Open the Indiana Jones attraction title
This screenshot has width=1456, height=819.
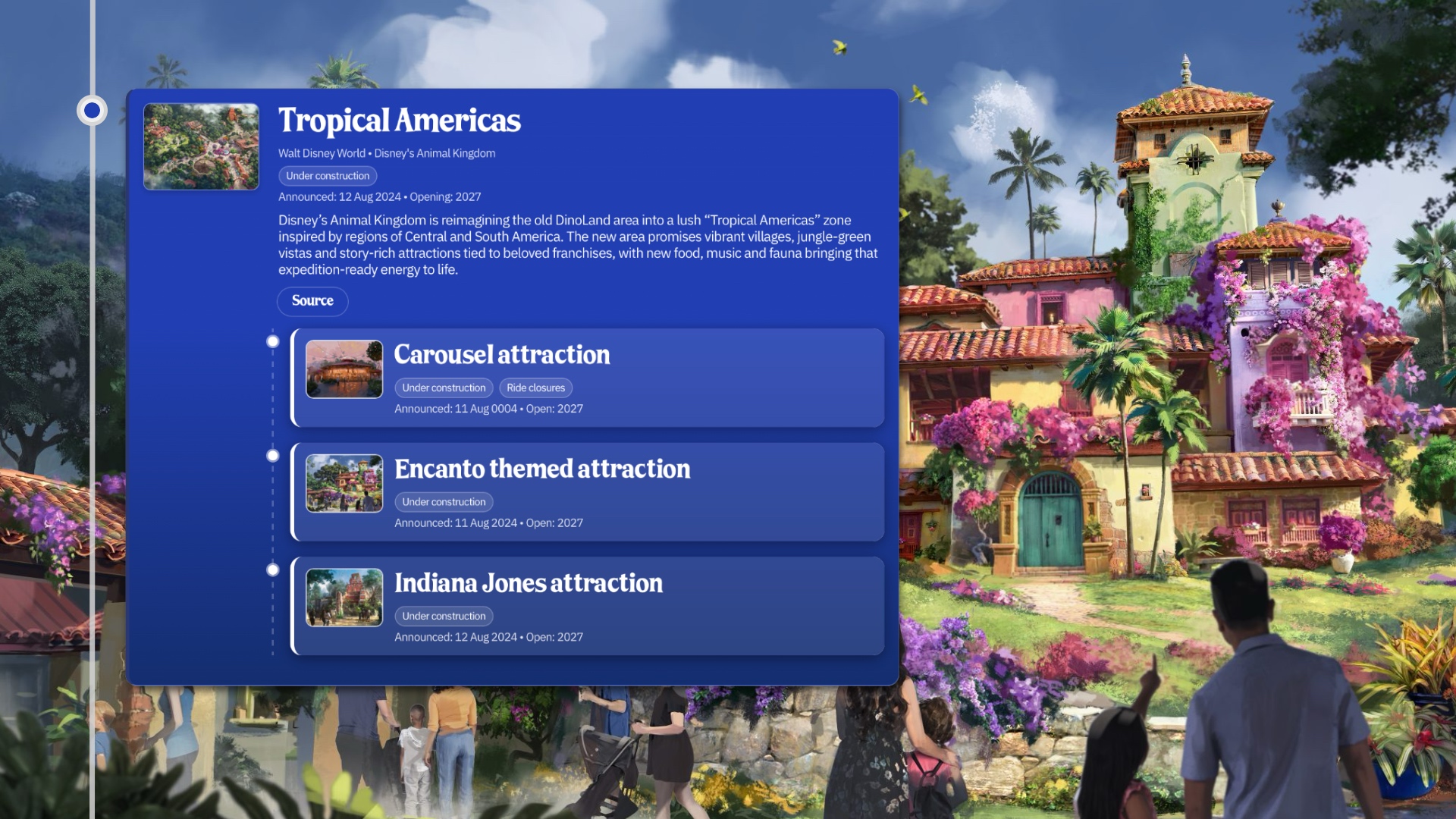pyautogui.click(x=528, y=583)
